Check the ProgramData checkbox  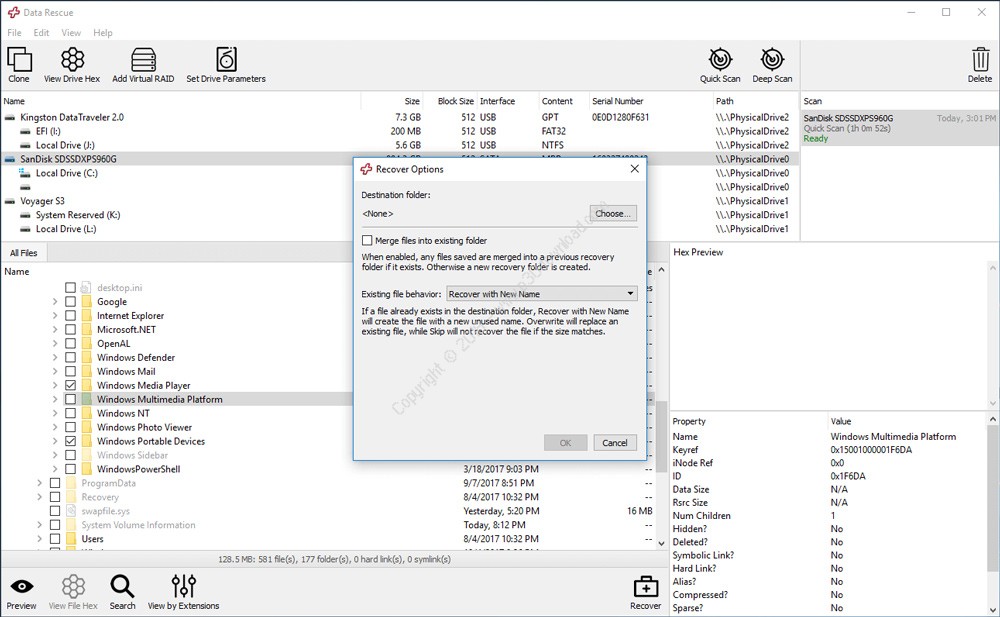pos(55,484)
